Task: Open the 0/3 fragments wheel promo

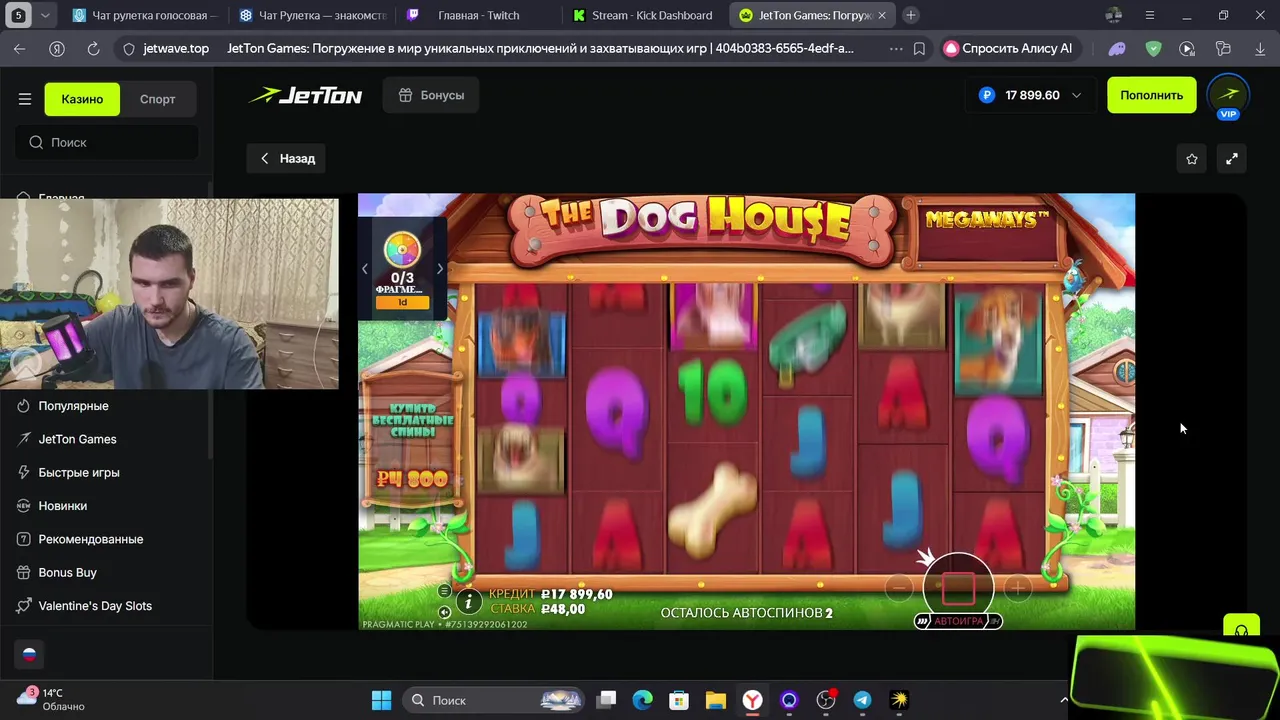Action: pos(402,270)
